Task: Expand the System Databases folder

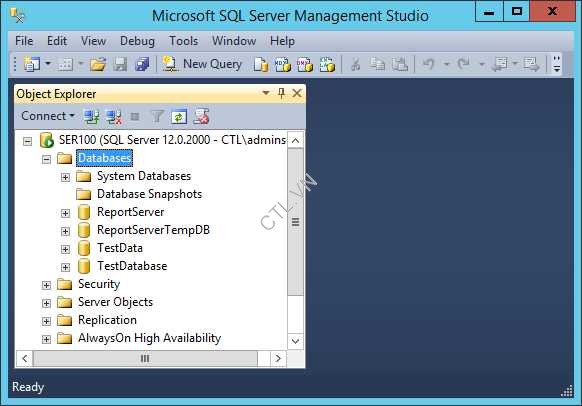Action: coord(65,177)
